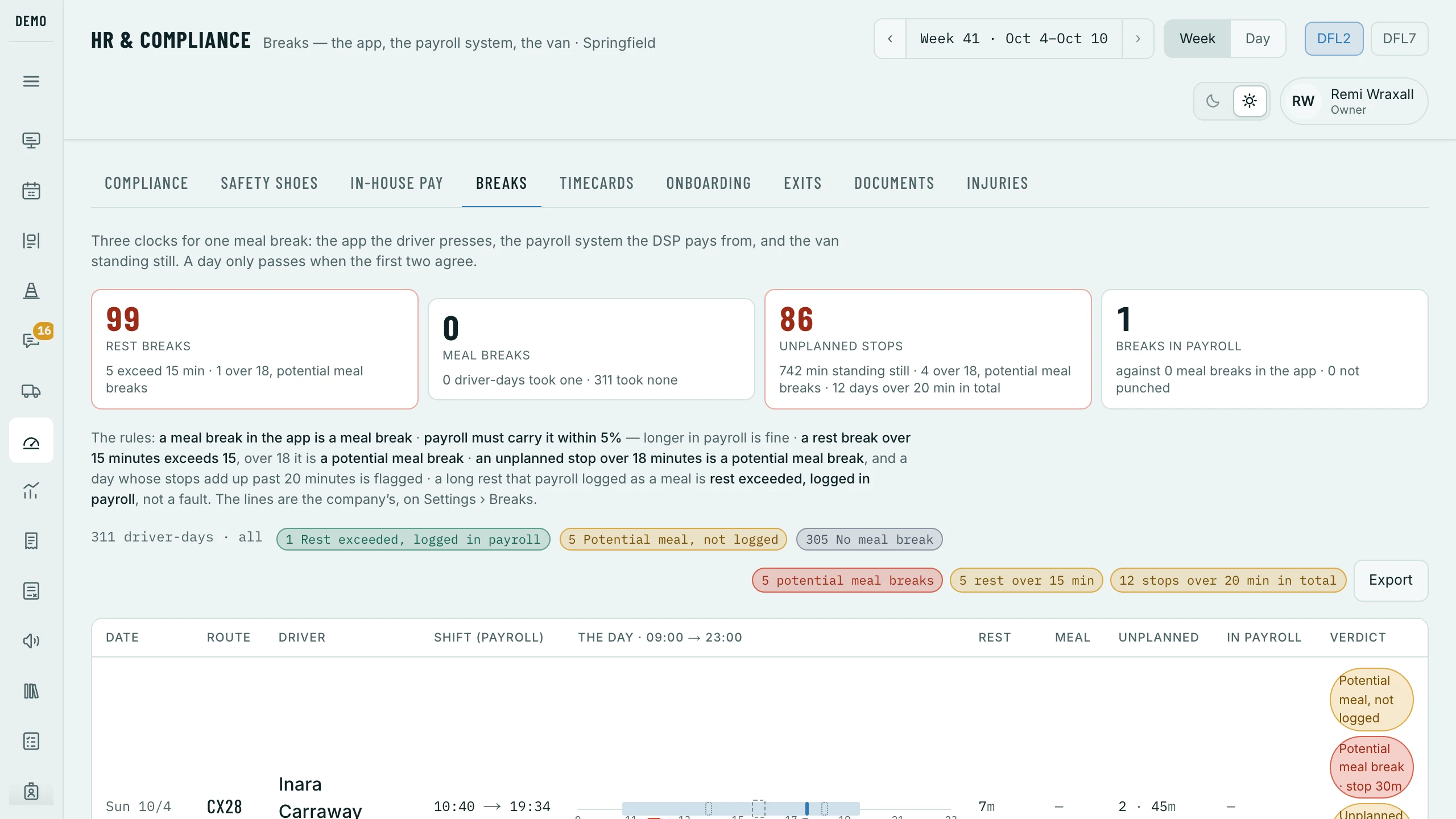
Task: Go to previous week chevron
Action: pyautogui.click(x=890, y=39)
